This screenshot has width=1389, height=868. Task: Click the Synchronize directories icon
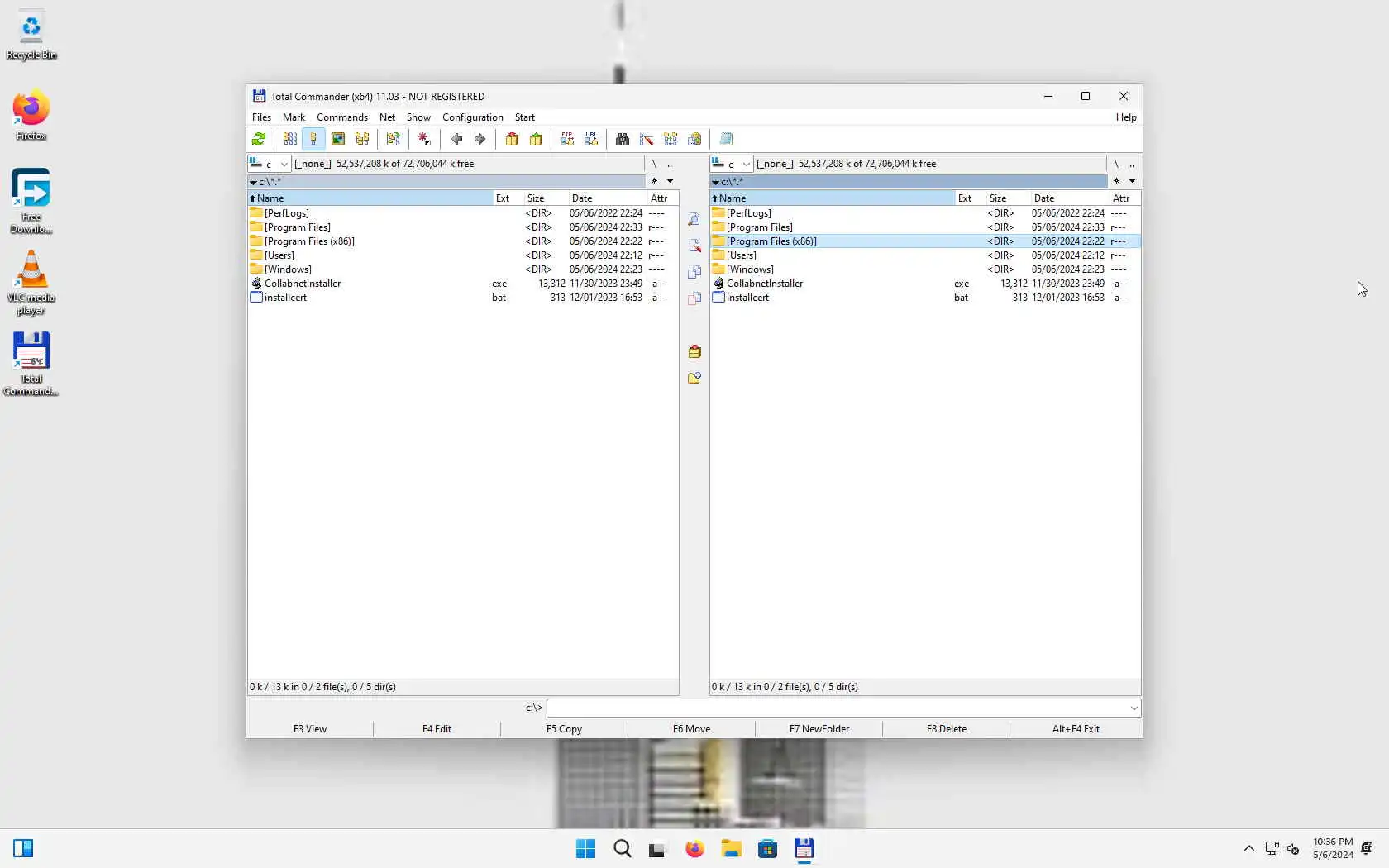[x=671, y=139]
